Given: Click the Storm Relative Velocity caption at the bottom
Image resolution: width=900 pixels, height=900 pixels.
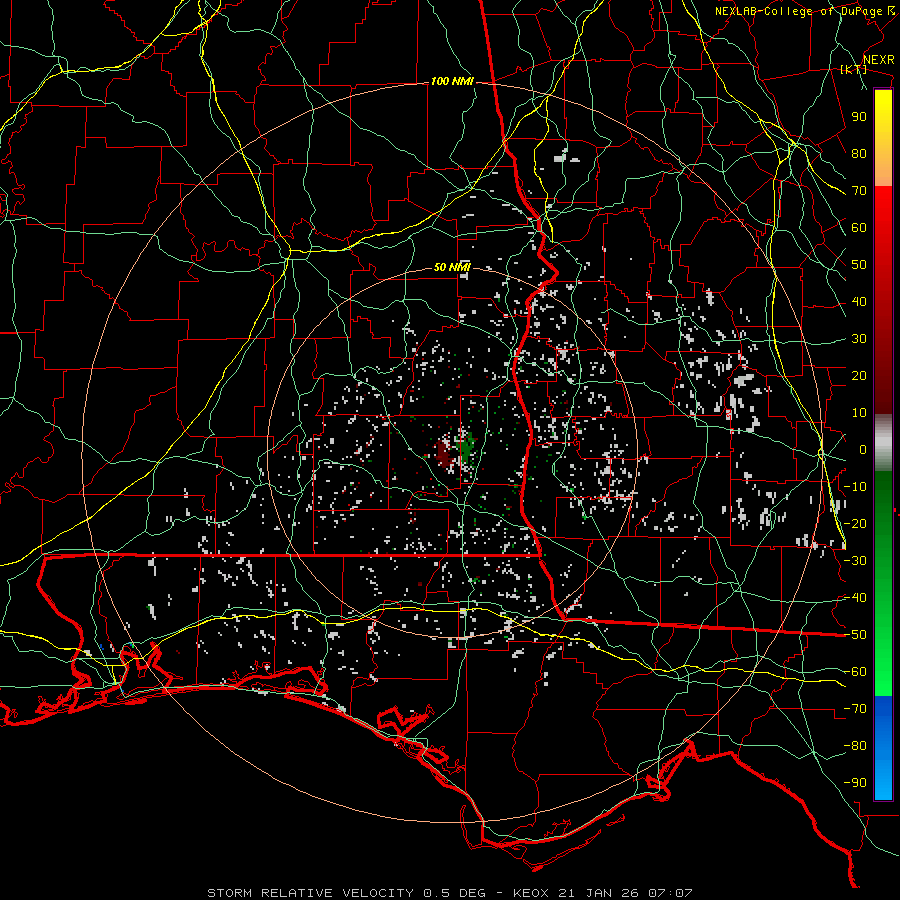Looking at the screenshot, I should click(x=449, y=893).
